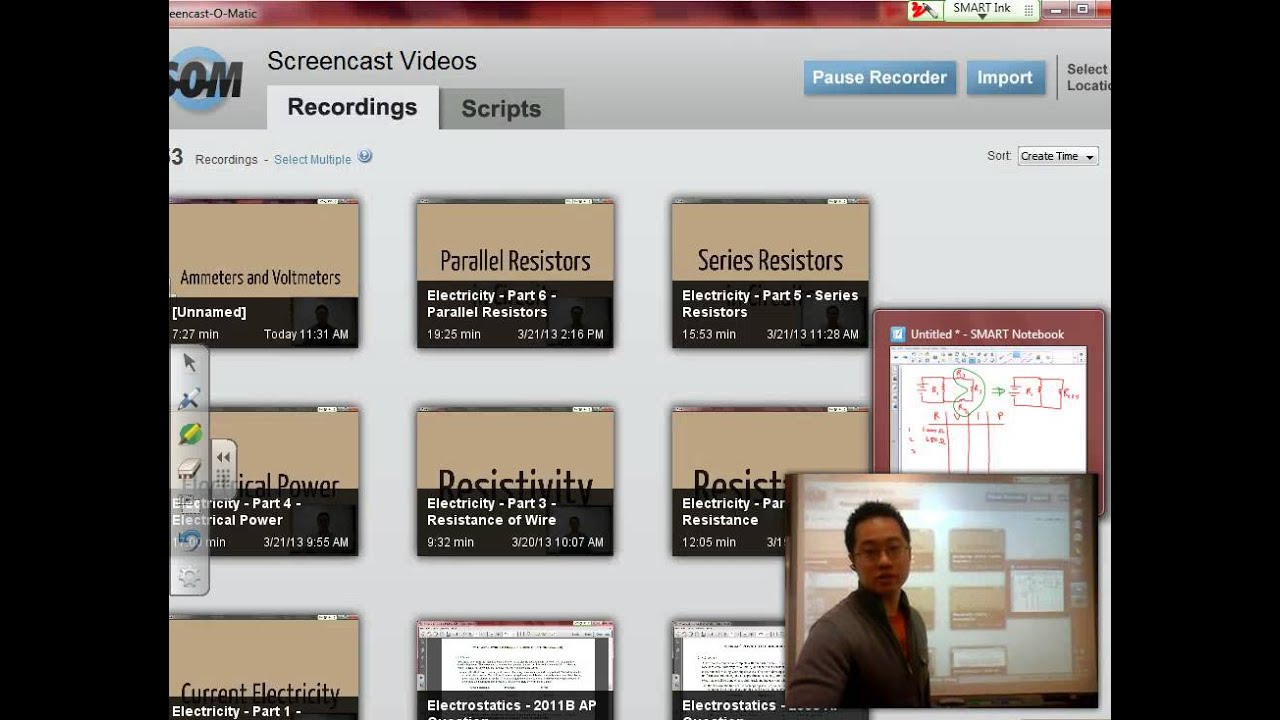Switch to the Scripts tab
The image size is (1280, 720).
pyautogui.click(x=501, y=109)
